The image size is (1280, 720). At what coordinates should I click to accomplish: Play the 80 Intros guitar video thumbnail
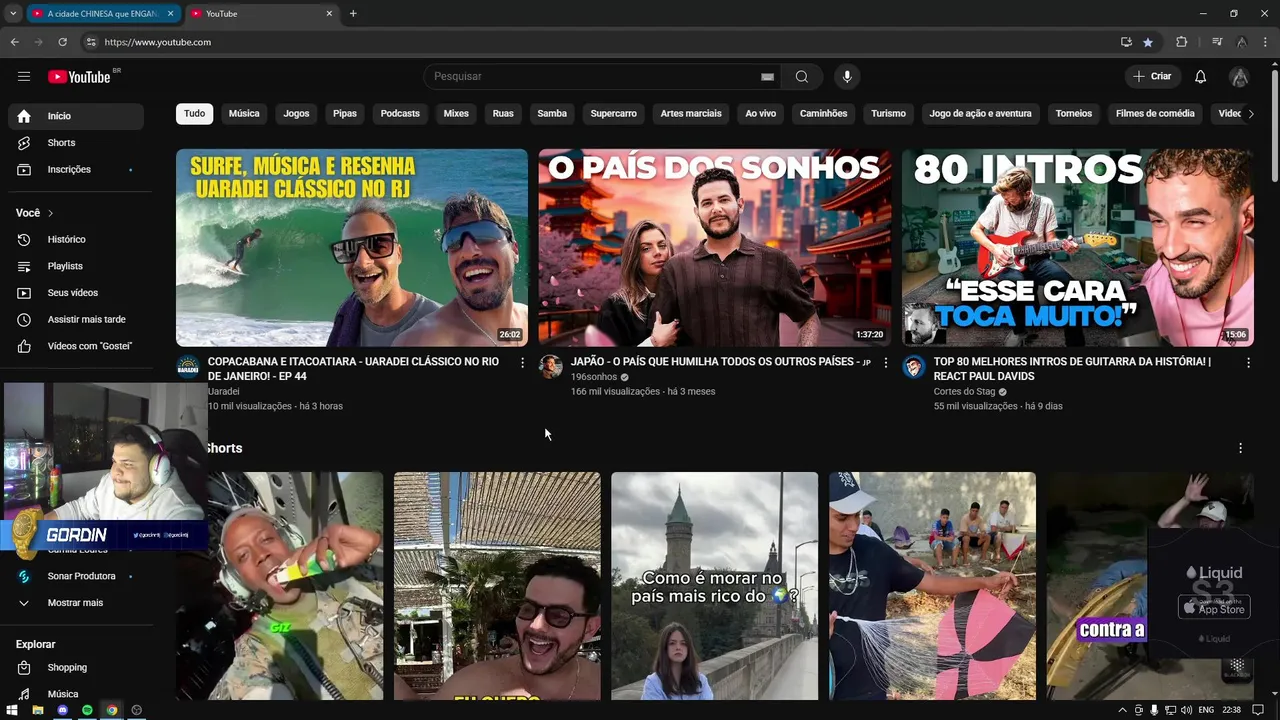(1078, 247)
